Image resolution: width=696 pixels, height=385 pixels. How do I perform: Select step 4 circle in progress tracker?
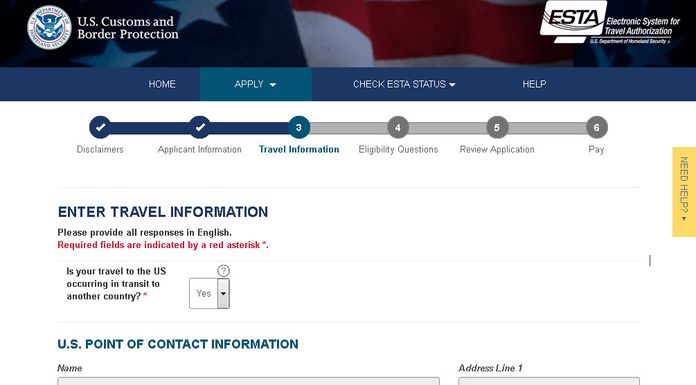pos(398,127)
